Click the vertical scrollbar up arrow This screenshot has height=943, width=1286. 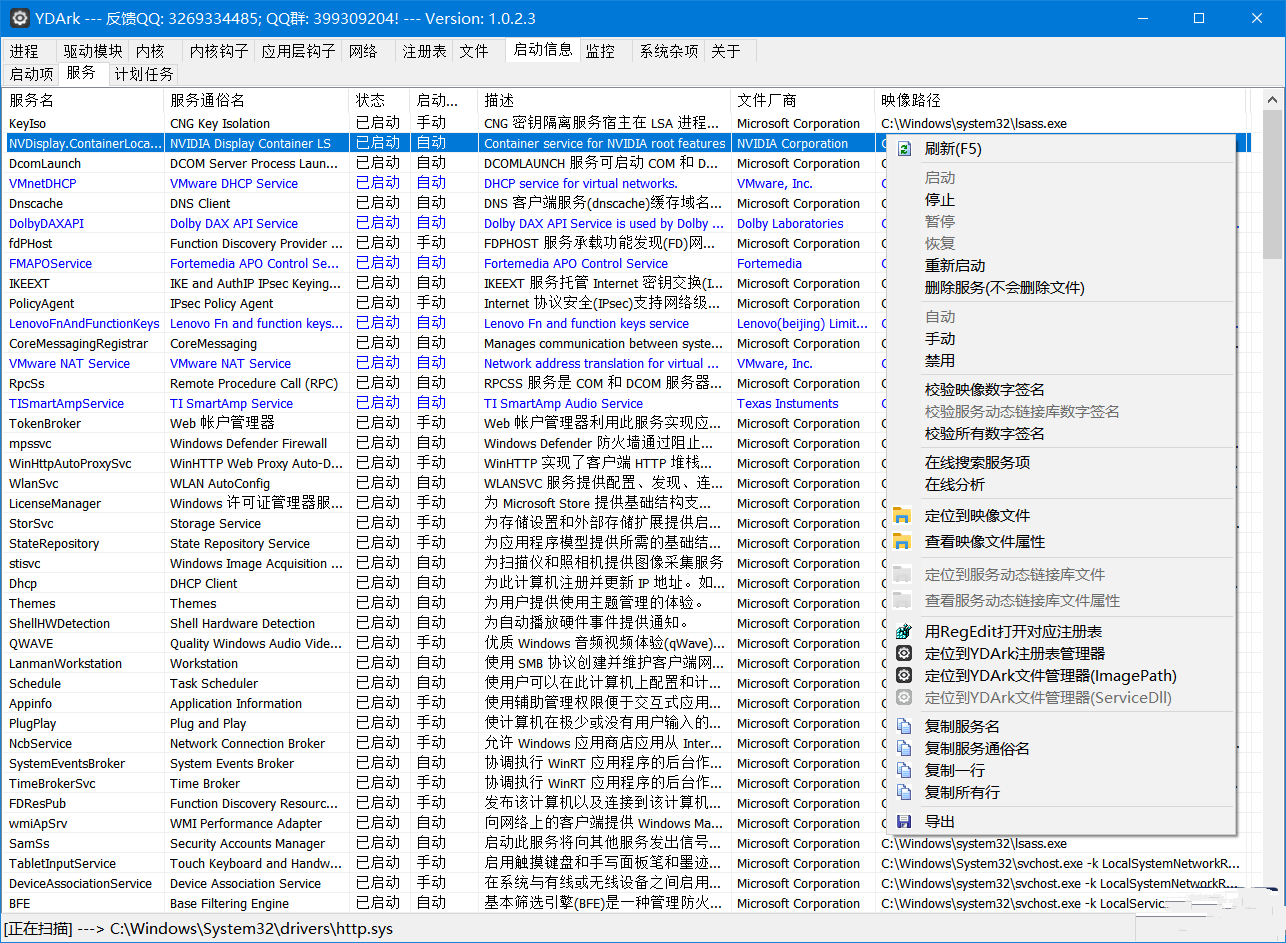[1272, 100]
